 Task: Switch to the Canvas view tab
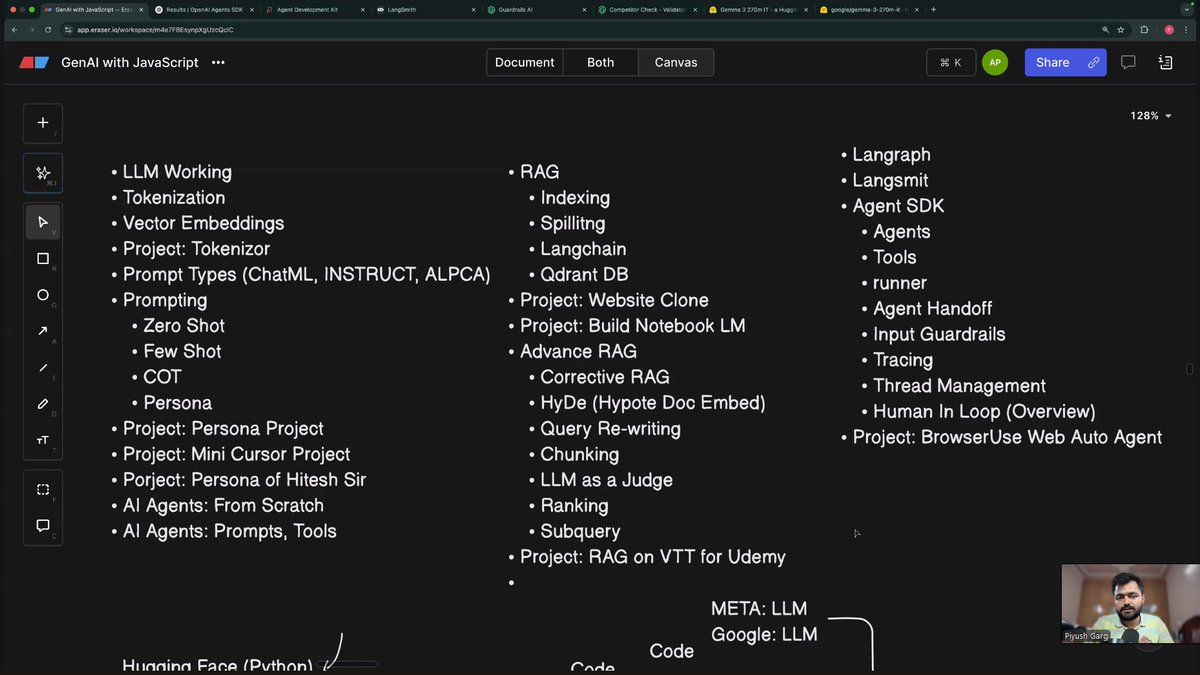[676, 62]
